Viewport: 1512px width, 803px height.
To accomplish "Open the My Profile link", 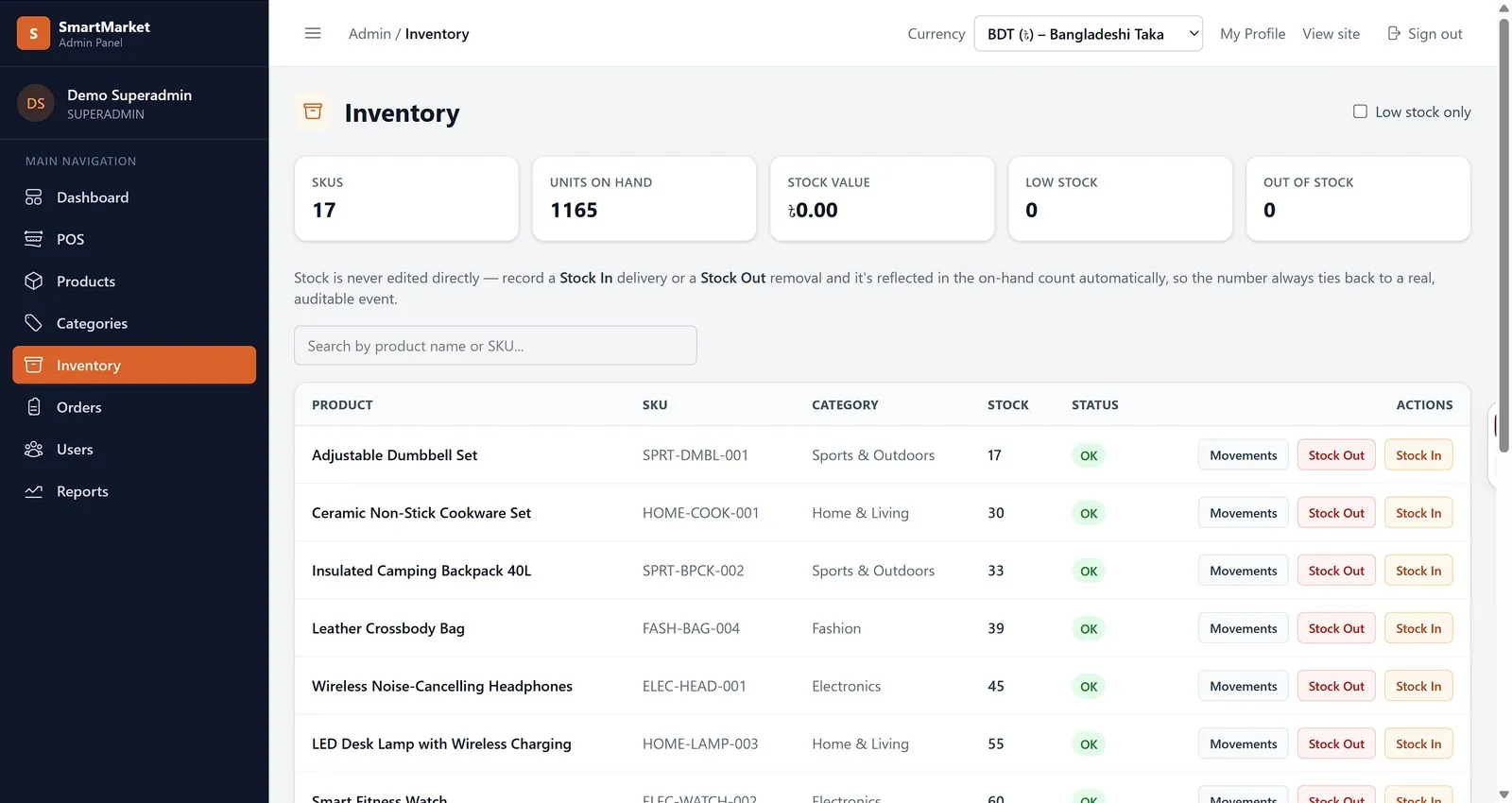I will [1252, 34].
